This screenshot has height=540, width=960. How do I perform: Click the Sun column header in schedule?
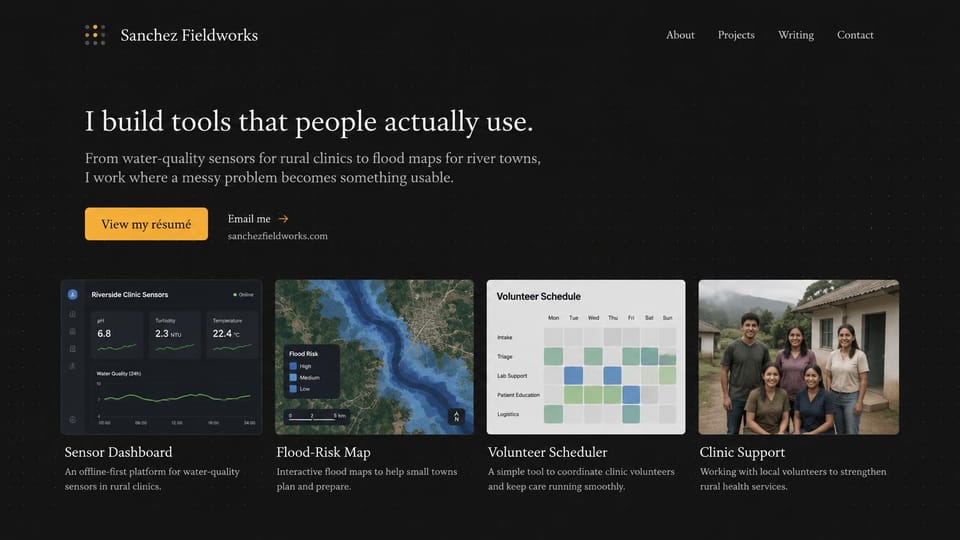[x=667, y=318]
